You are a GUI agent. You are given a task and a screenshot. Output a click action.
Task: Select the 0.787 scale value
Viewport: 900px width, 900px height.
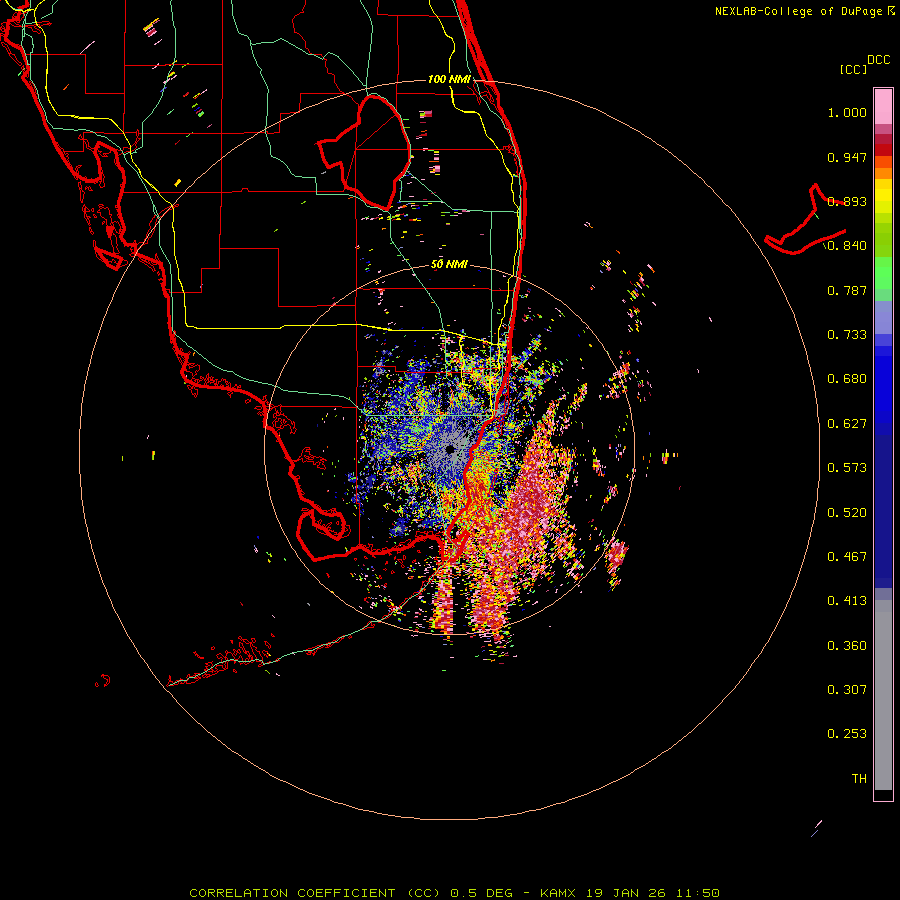coord(847,290)
